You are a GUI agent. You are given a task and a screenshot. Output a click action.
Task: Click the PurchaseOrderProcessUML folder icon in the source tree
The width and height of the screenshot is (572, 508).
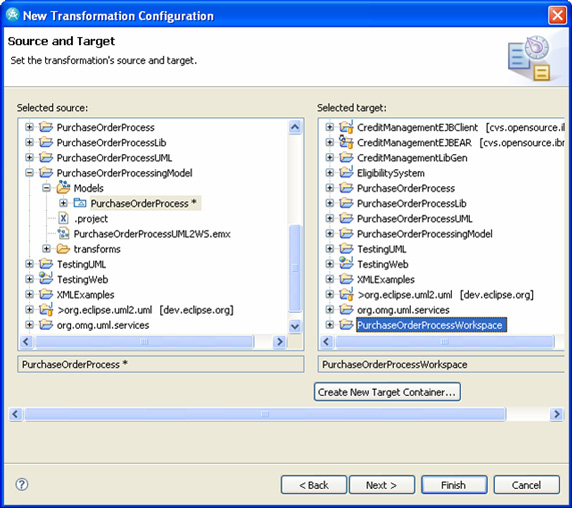[46, 158]
